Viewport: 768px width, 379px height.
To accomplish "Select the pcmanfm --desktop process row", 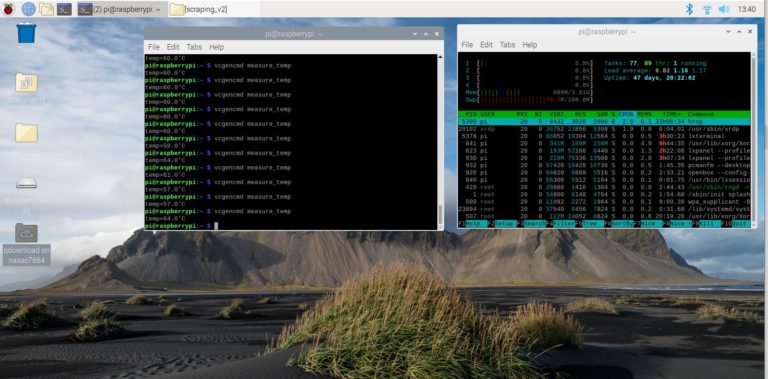I will tap(604, 165).
